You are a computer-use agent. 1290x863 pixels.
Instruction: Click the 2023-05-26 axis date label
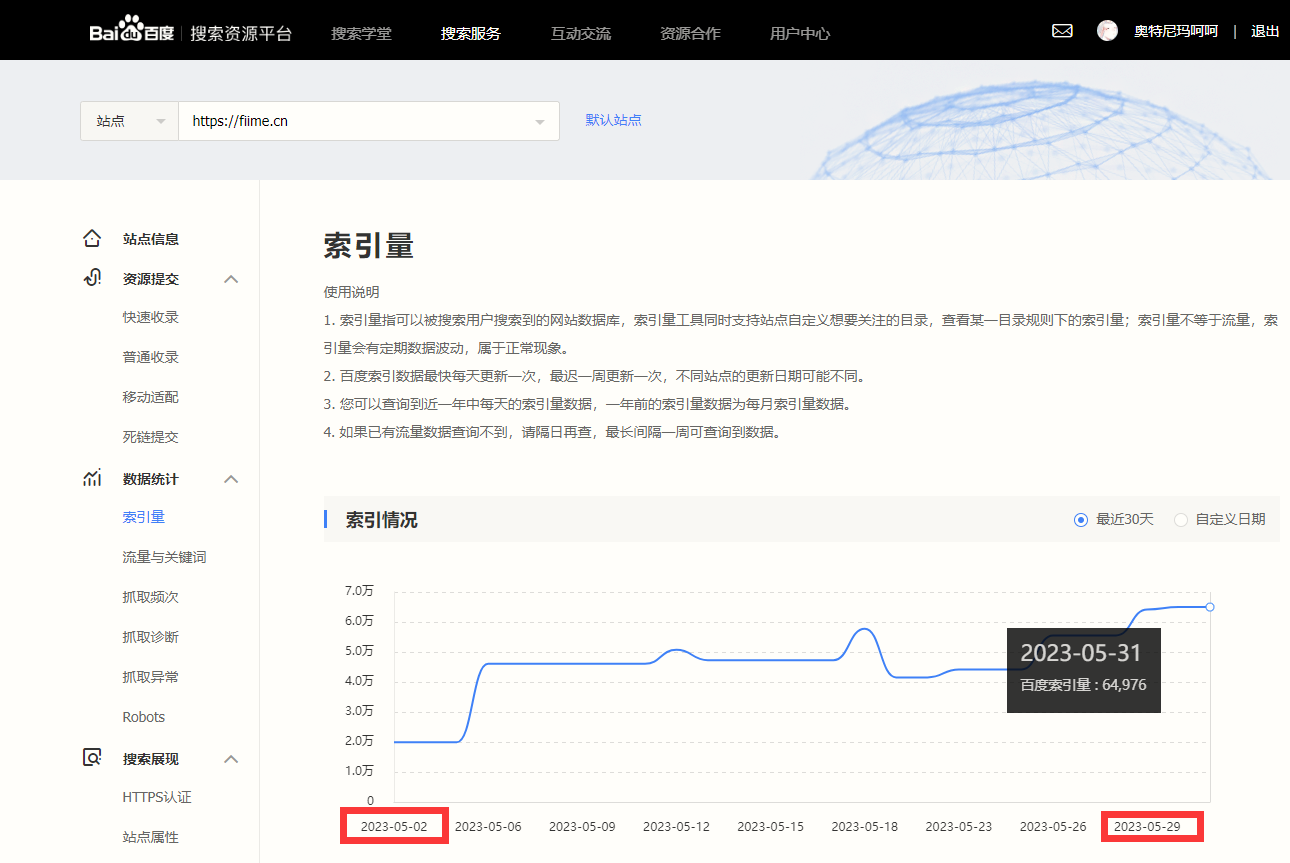tap(1053, 827)
